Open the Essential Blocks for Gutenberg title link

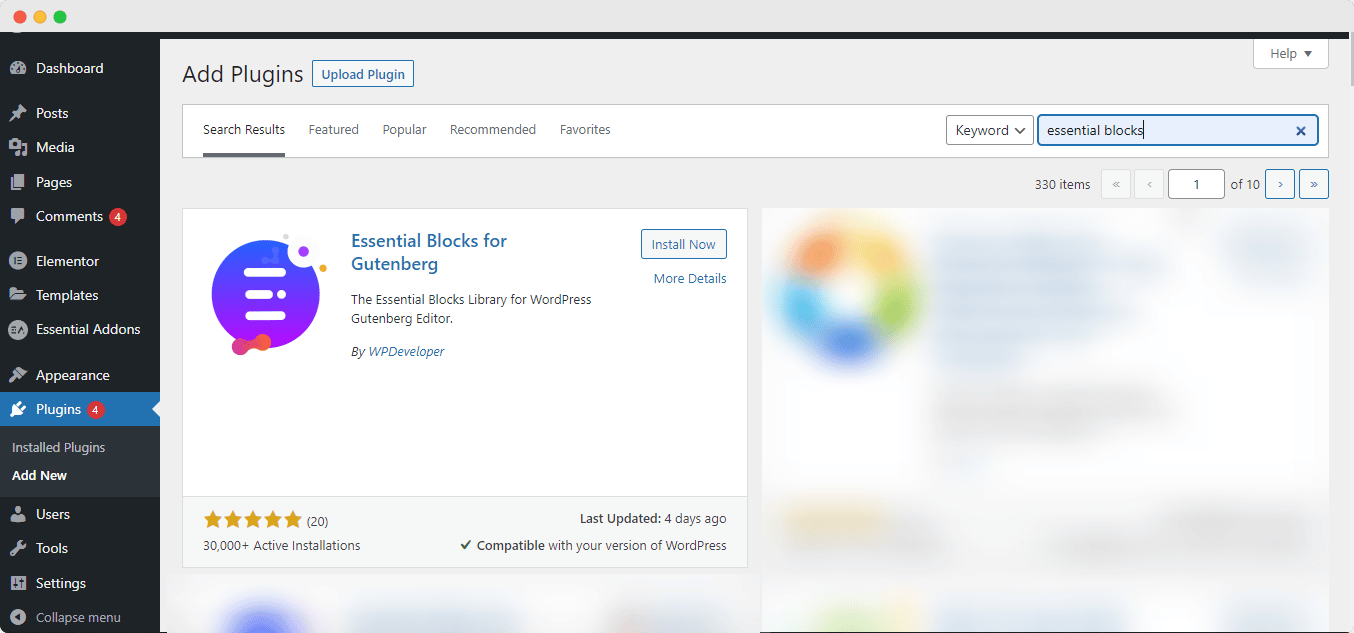point(429,252)
